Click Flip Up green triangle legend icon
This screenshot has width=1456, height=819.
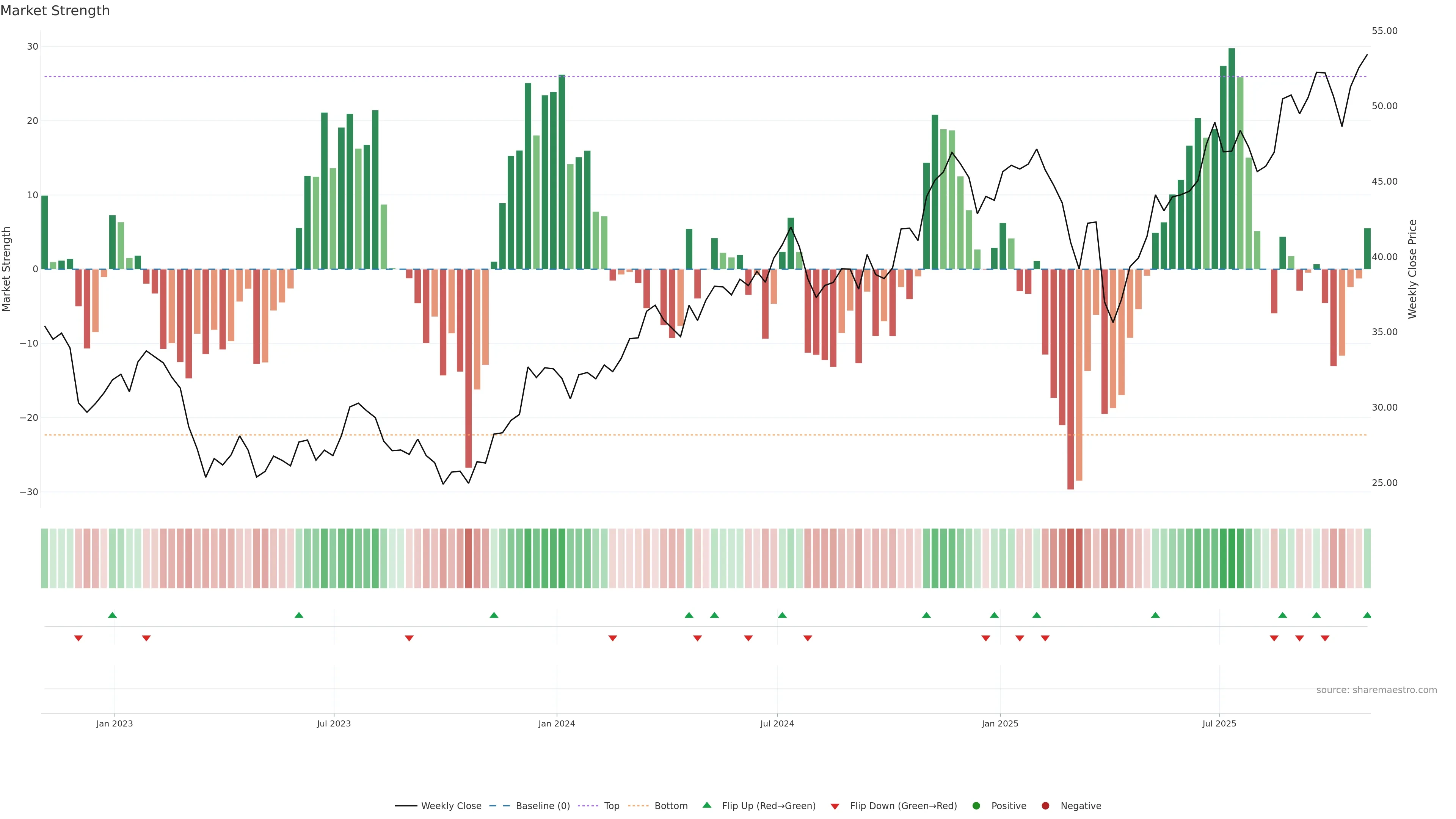click(x=706, y=805)
